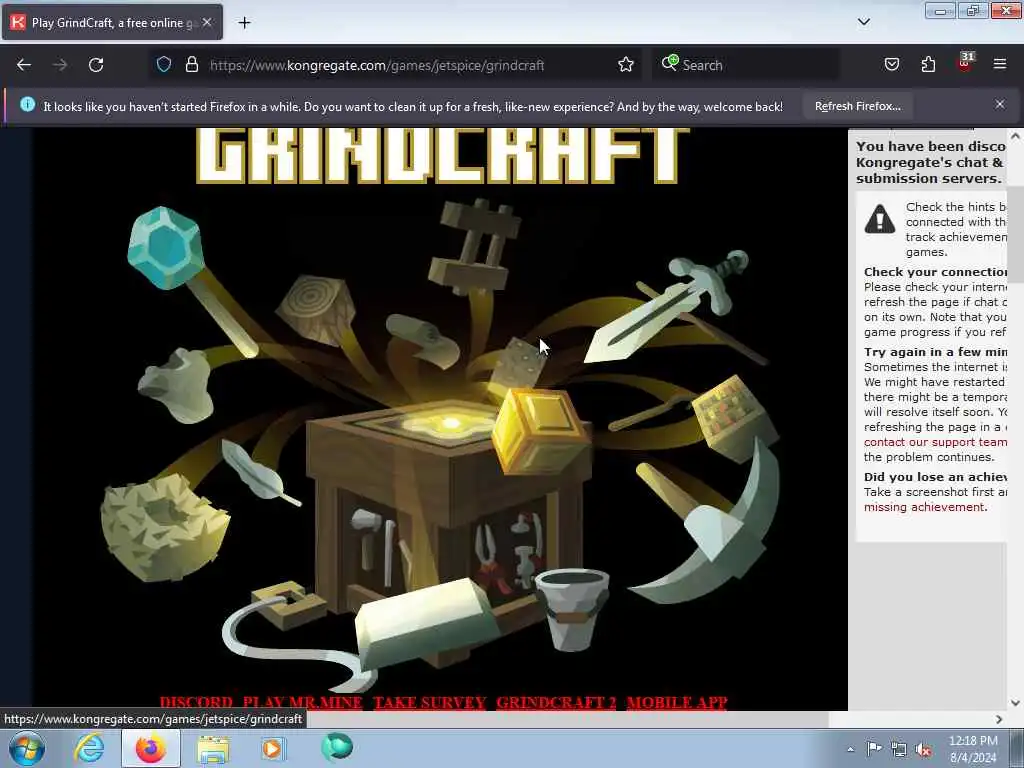Open a new tab with the plus button

(x=244, y=23)
